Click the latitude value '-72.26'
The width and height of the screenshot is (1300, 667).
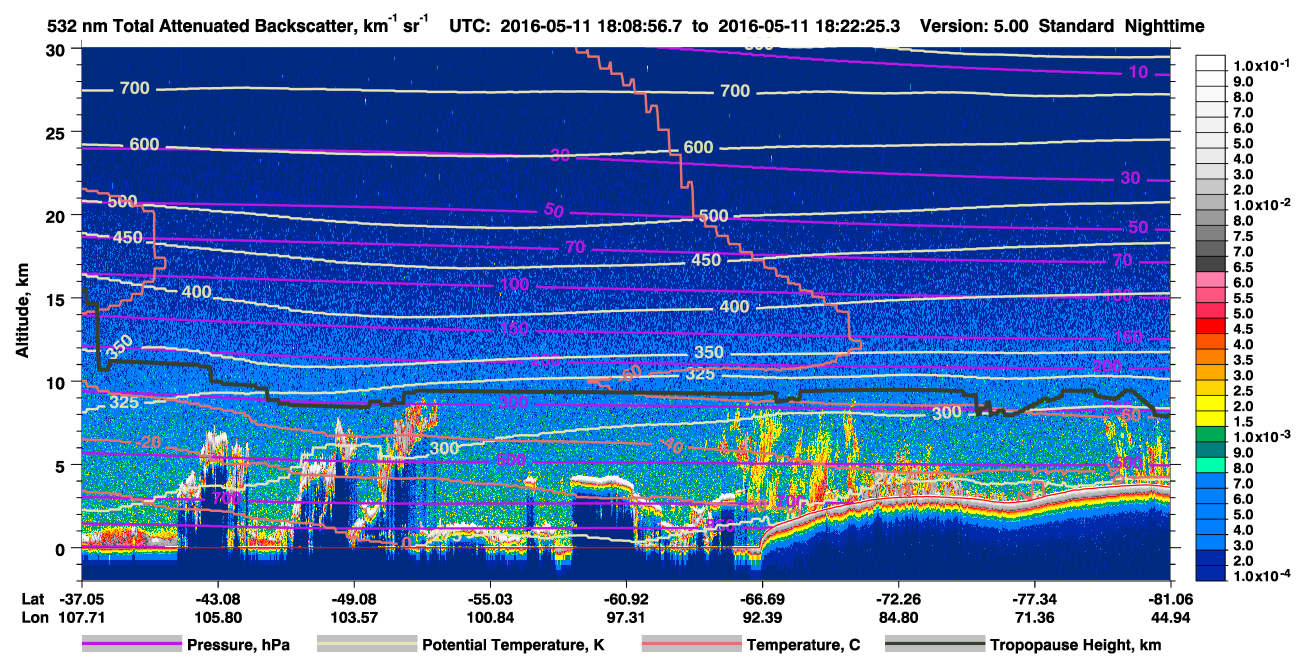point(898,597)
